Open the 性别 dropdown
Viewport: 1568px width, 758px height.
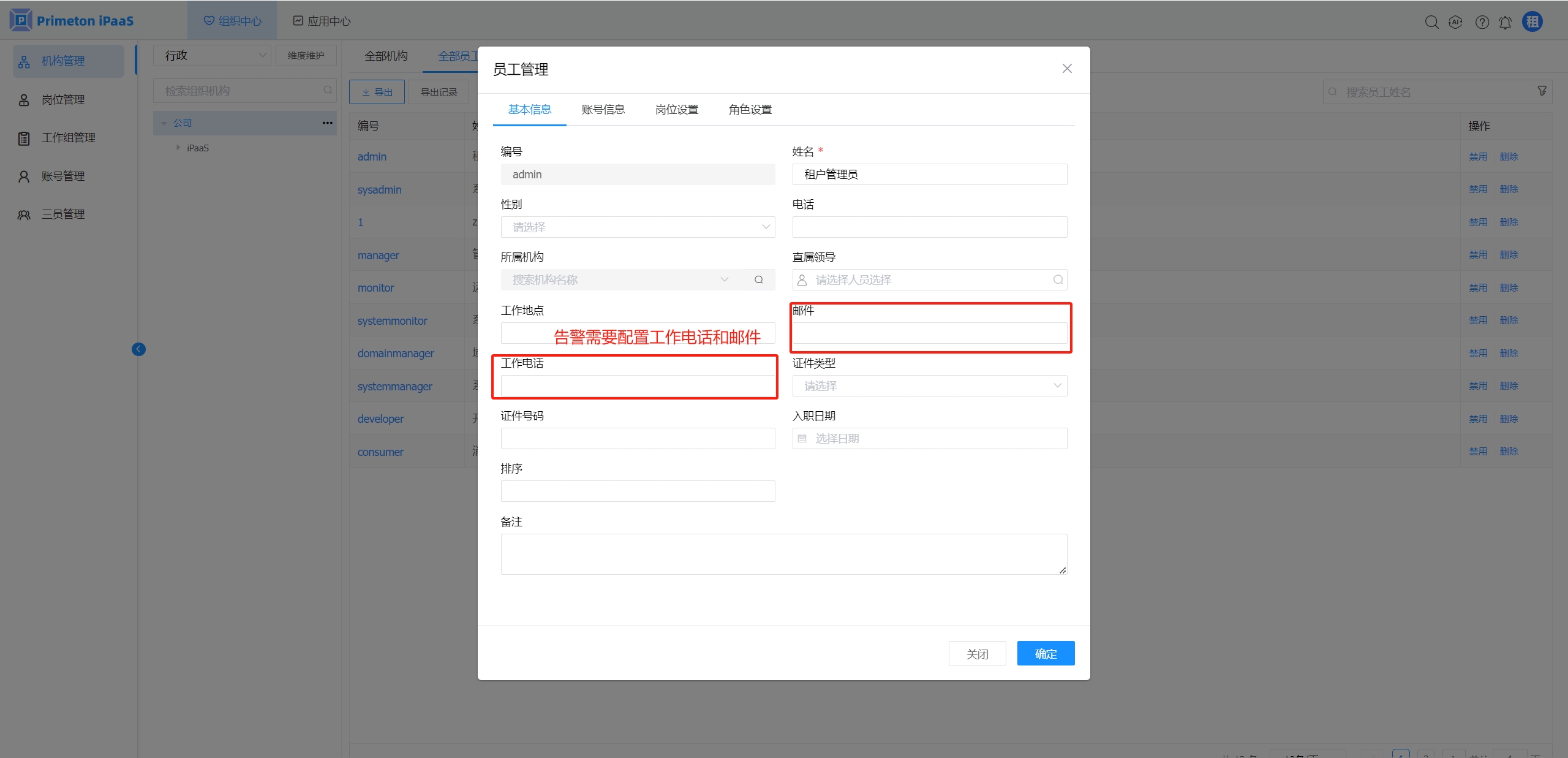(638, 227)
